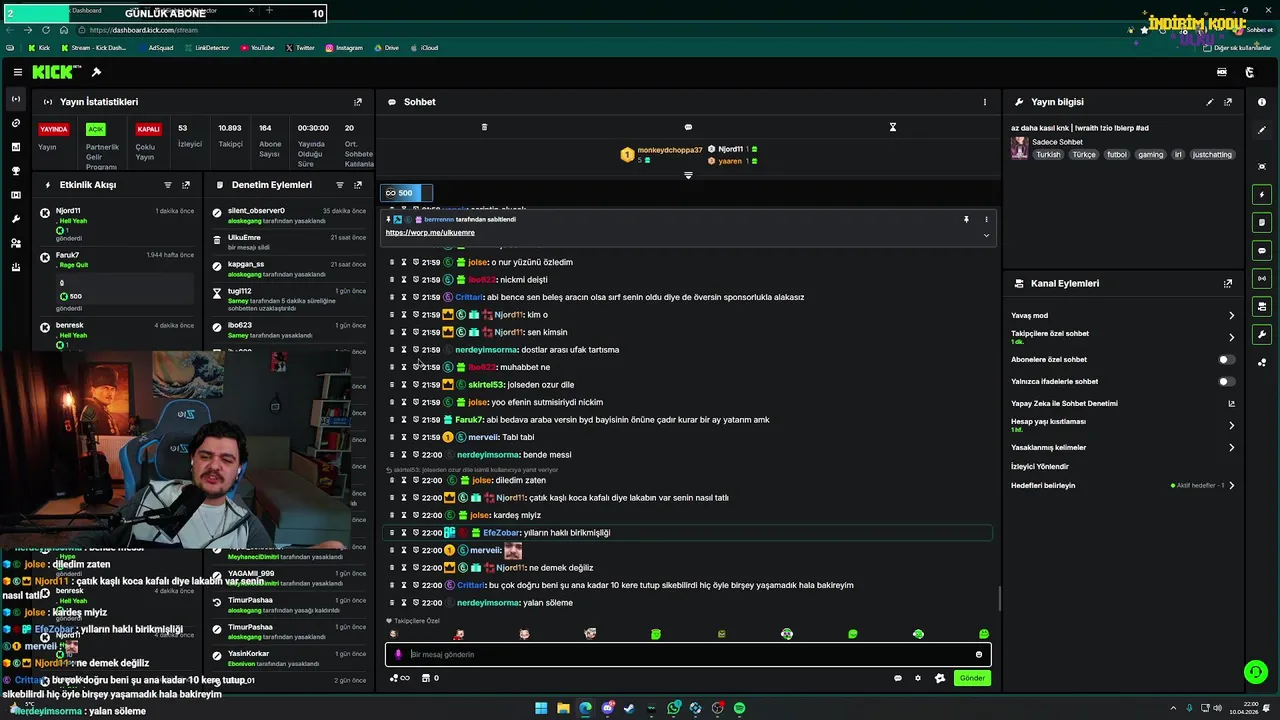Select the justchatting stream tag
The height and width of the screenshot is (720, 1280).
click(x=1213, y=155)
